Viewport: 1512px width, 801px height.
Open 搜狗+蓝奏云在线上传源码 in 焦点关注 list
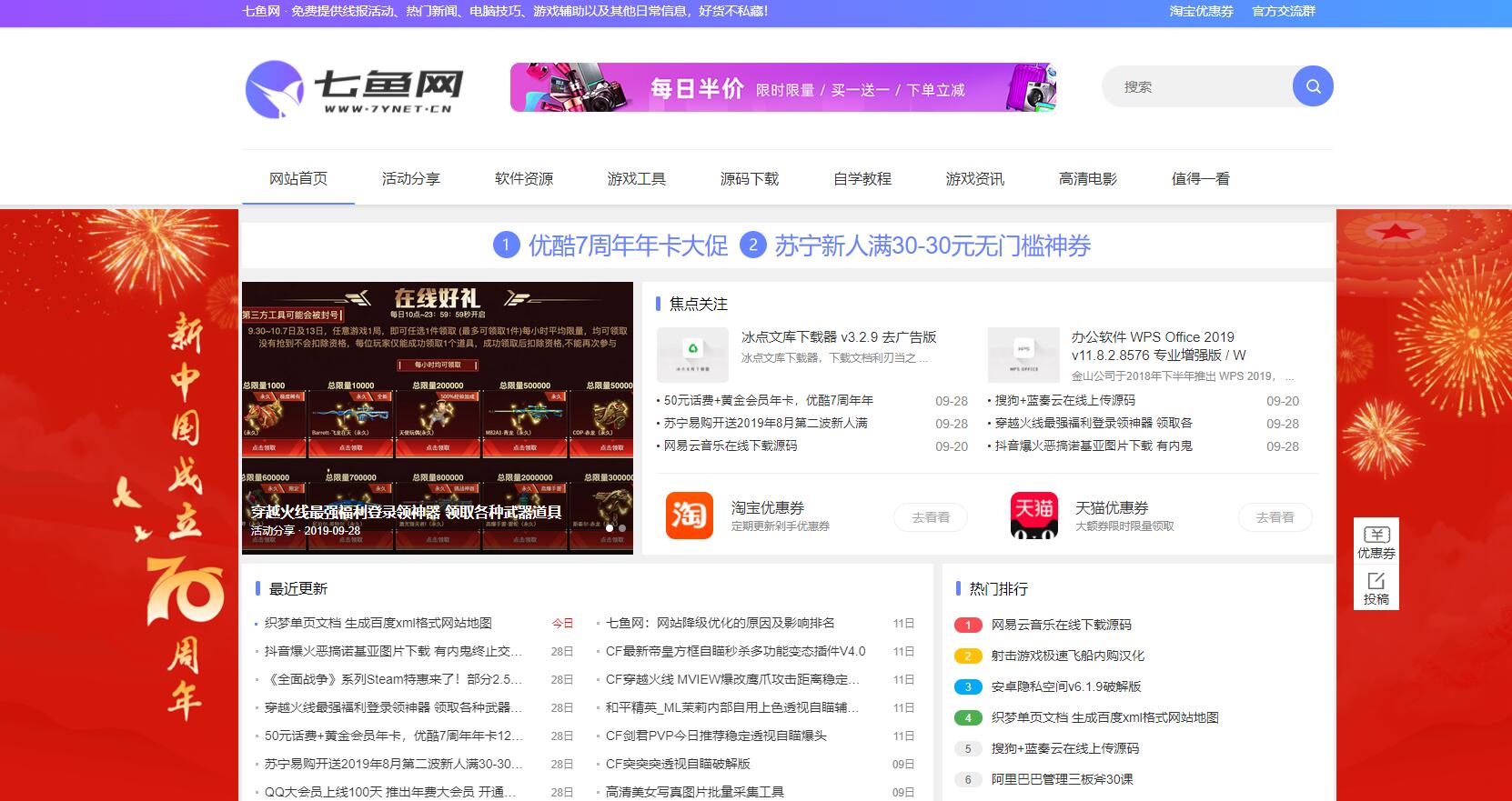pos(1064,400)
